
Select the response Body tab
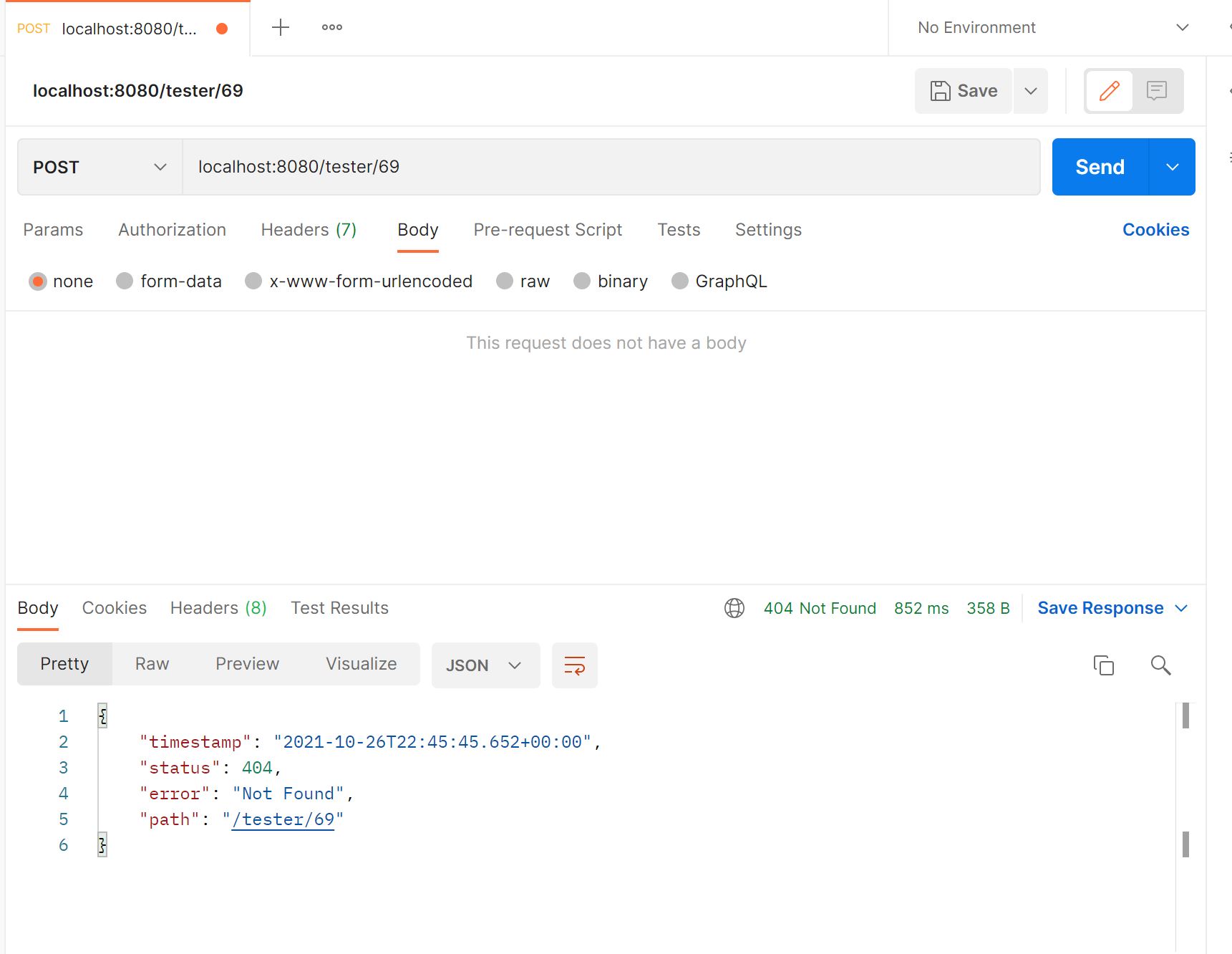[38, 608]
